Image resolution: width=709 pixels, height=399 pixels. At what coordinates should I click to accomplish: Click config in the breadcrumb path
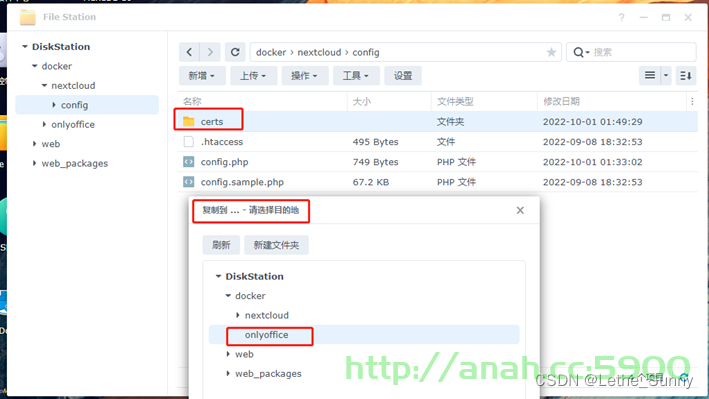click(366, 52)
